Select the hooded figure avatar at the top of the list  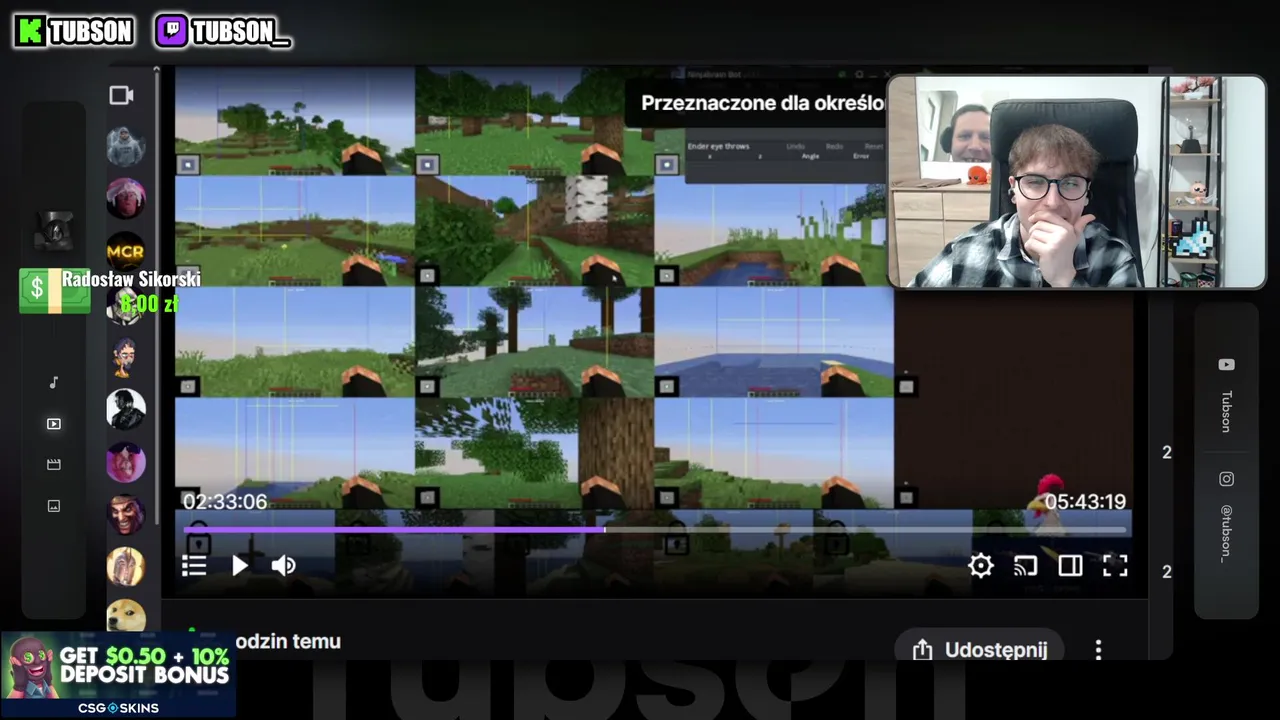click(126, 146)
